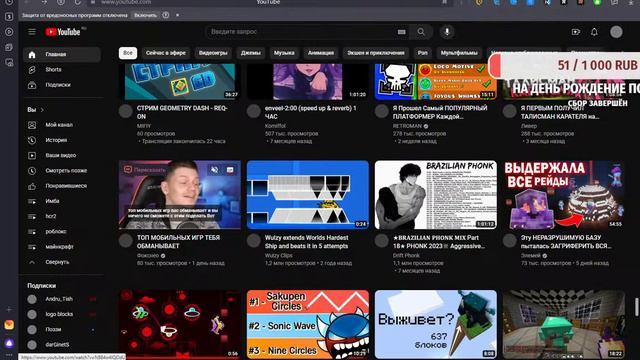Open the account avatar menu
Viewport: 640px width, 360px height.
[x=616, y=32]
